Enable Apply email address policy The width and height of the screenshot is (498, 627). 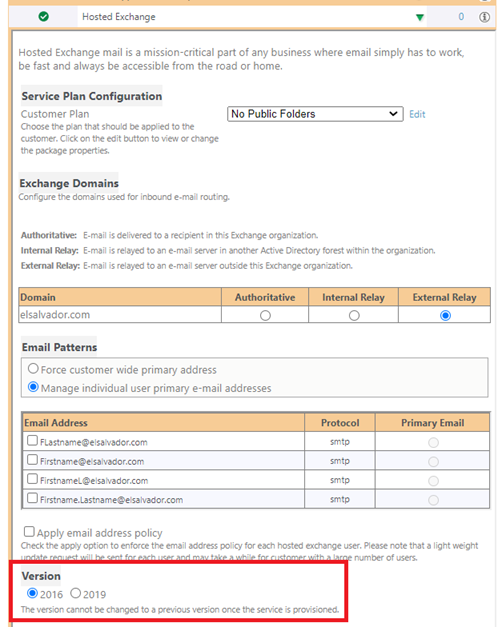point(29,531)
